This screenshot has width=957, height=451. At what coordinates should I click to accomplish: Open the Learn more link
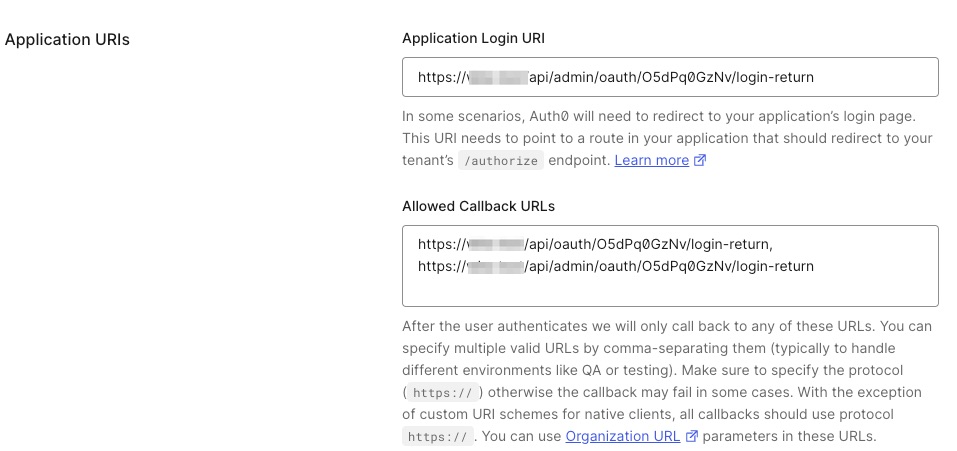pyautogui.click(x=651, y=160)
